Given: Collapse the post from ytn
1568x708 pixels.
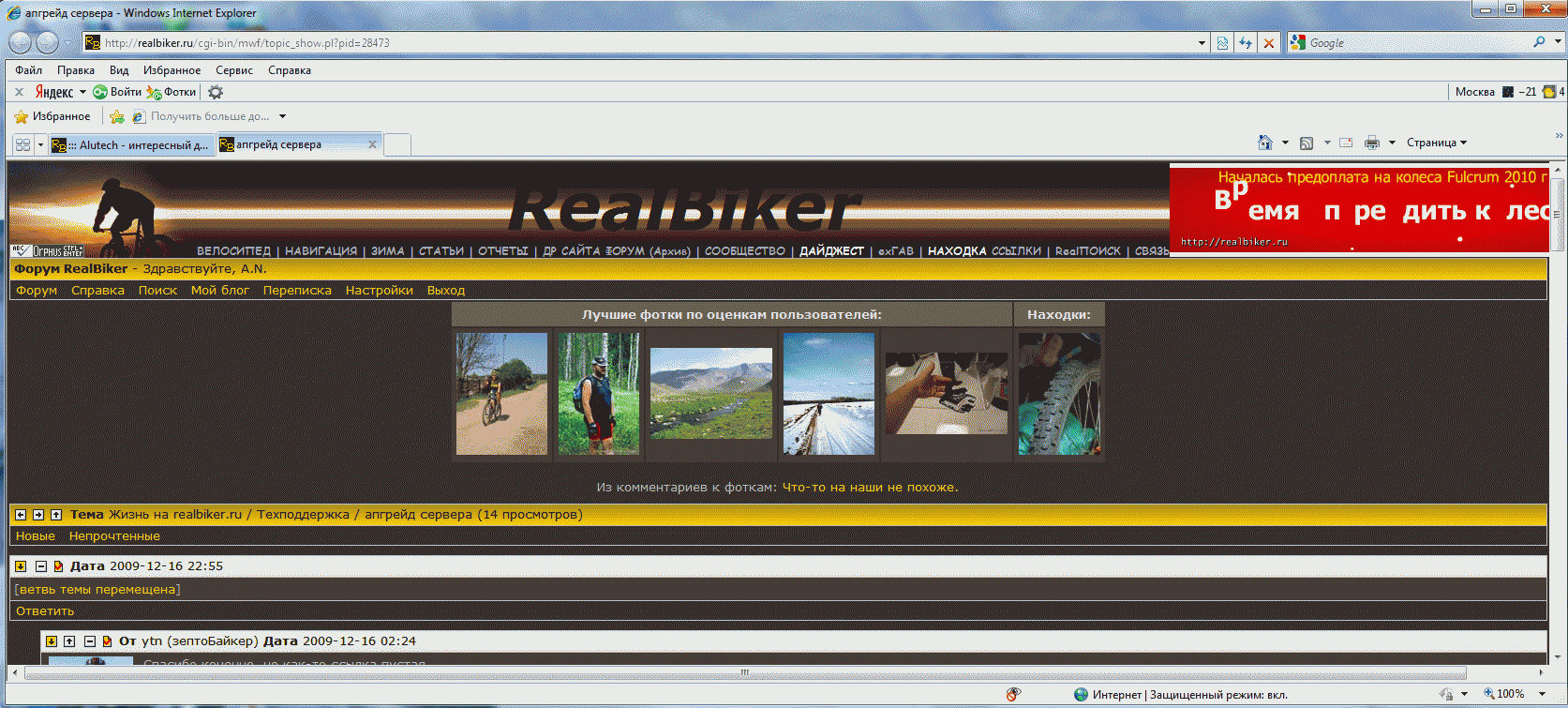Looking at the screenshot, I should coord(90,641).
